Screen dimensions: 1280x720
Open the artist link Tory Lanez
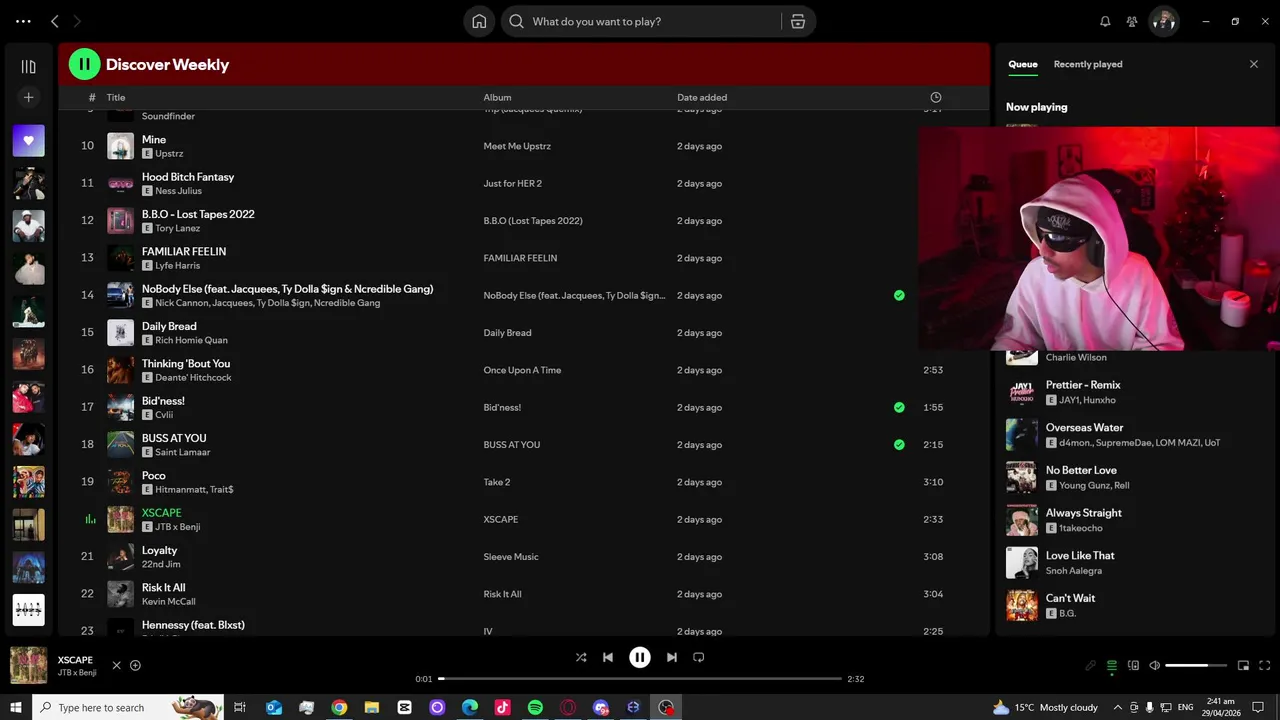pos(178,228)
